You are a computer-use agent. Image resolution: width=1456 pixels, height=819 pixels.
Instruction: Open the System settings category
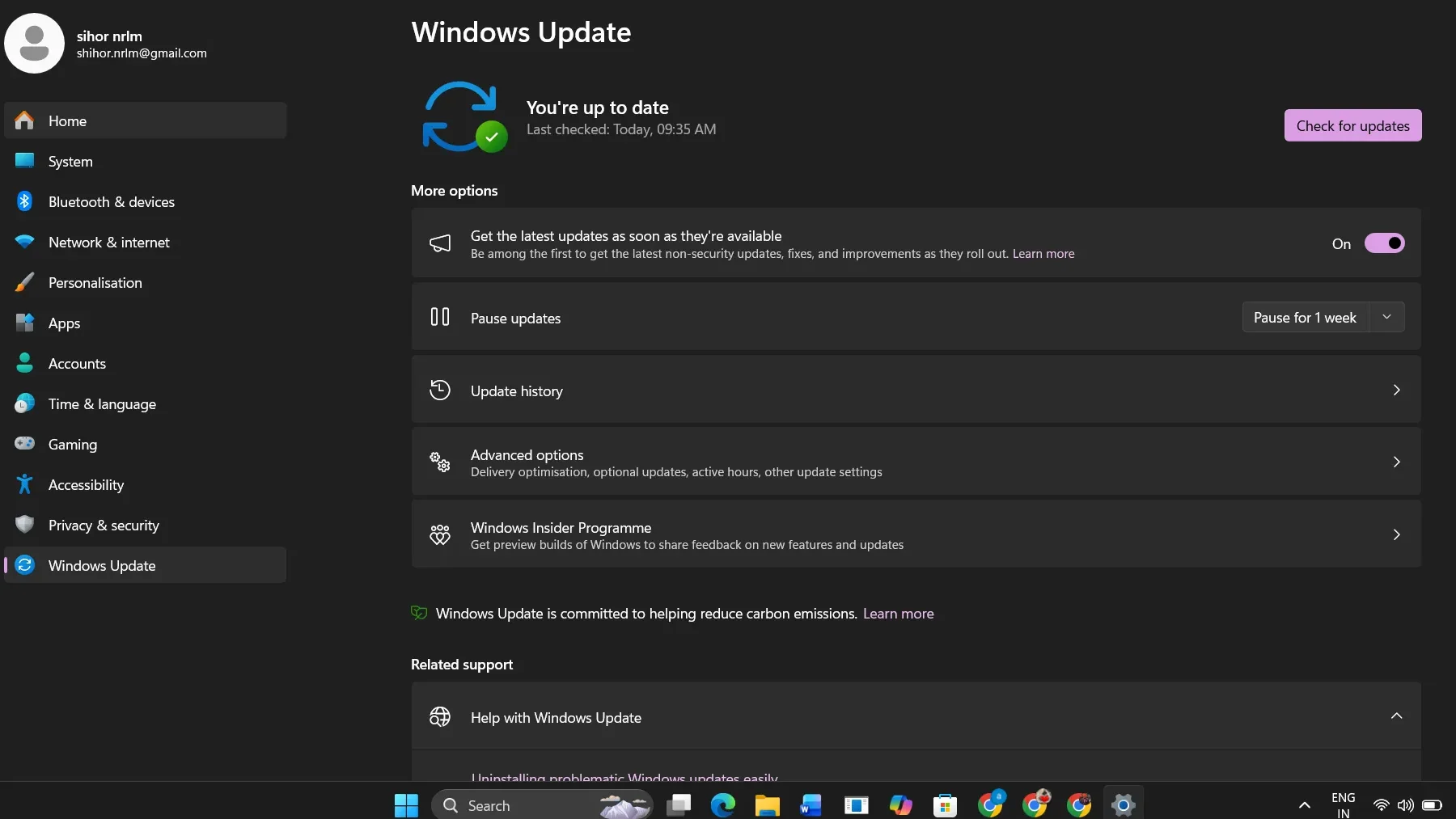(x=146, y=161)
